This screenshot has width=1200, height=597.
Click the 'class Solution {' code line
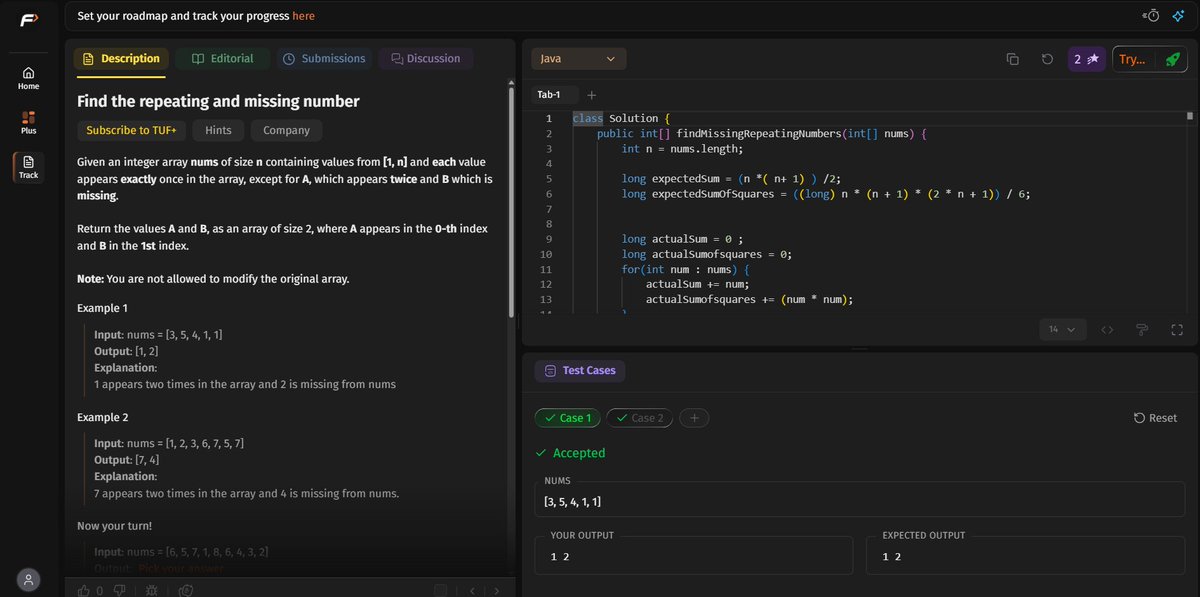tap(621, 118)
